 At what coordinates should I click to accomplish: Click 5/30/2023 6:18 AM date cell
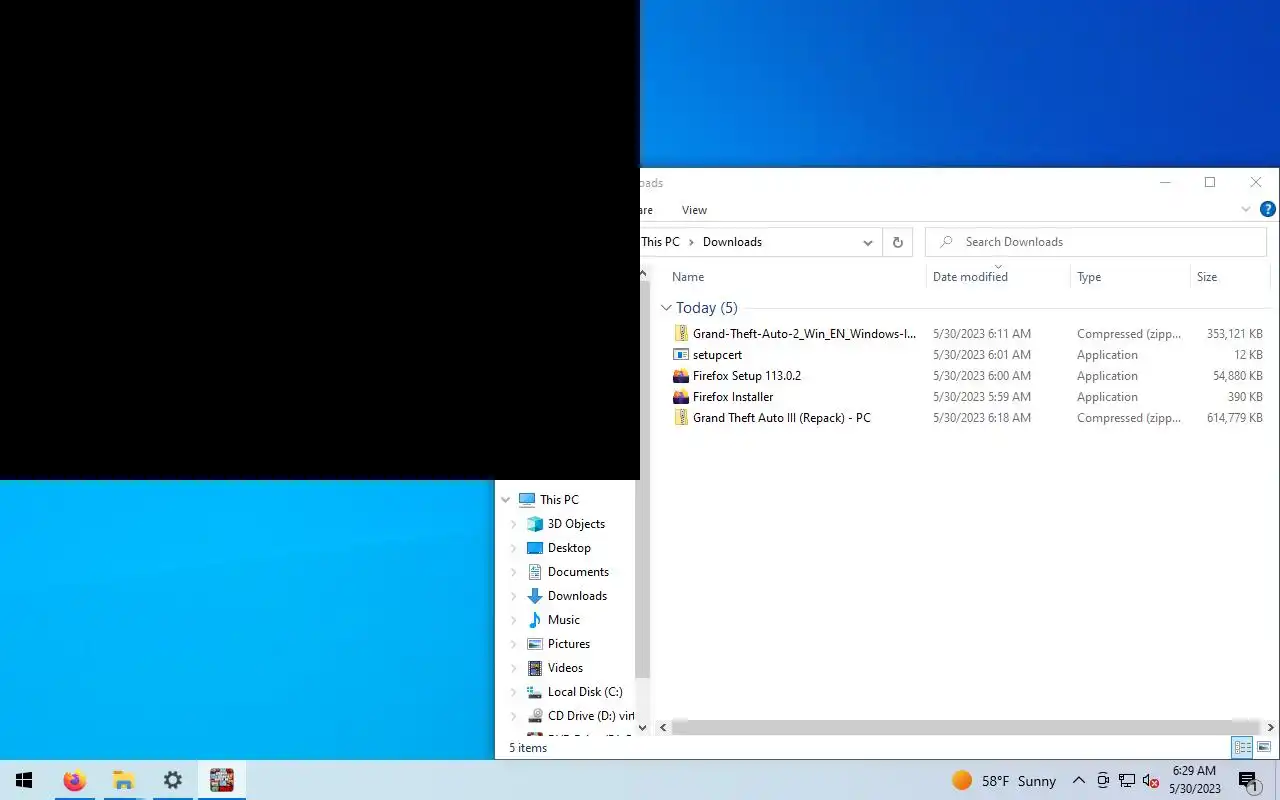(x=982, y=418)
